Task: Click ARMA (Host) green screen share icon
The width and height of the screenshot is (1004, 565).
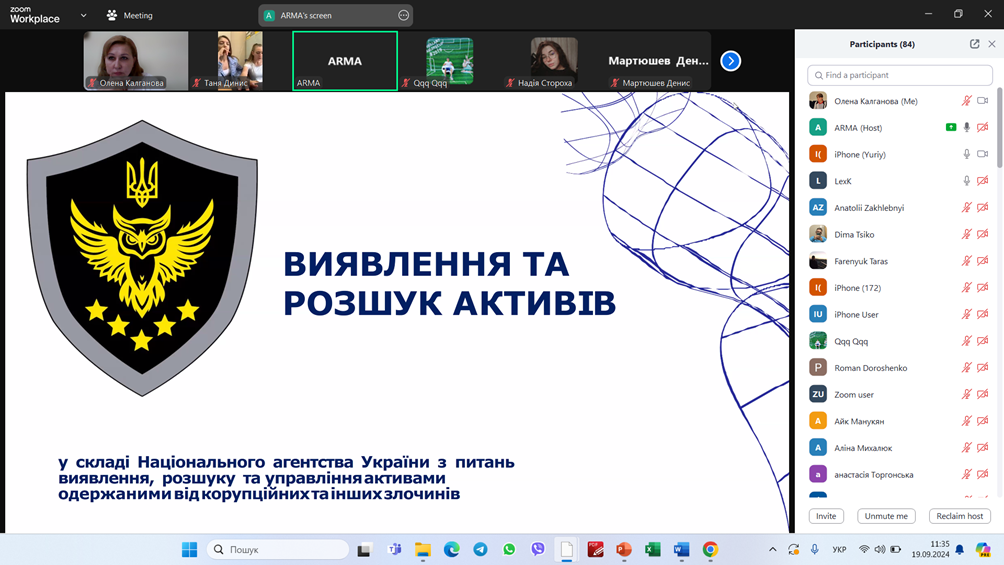Action: (x=951, y=127)
